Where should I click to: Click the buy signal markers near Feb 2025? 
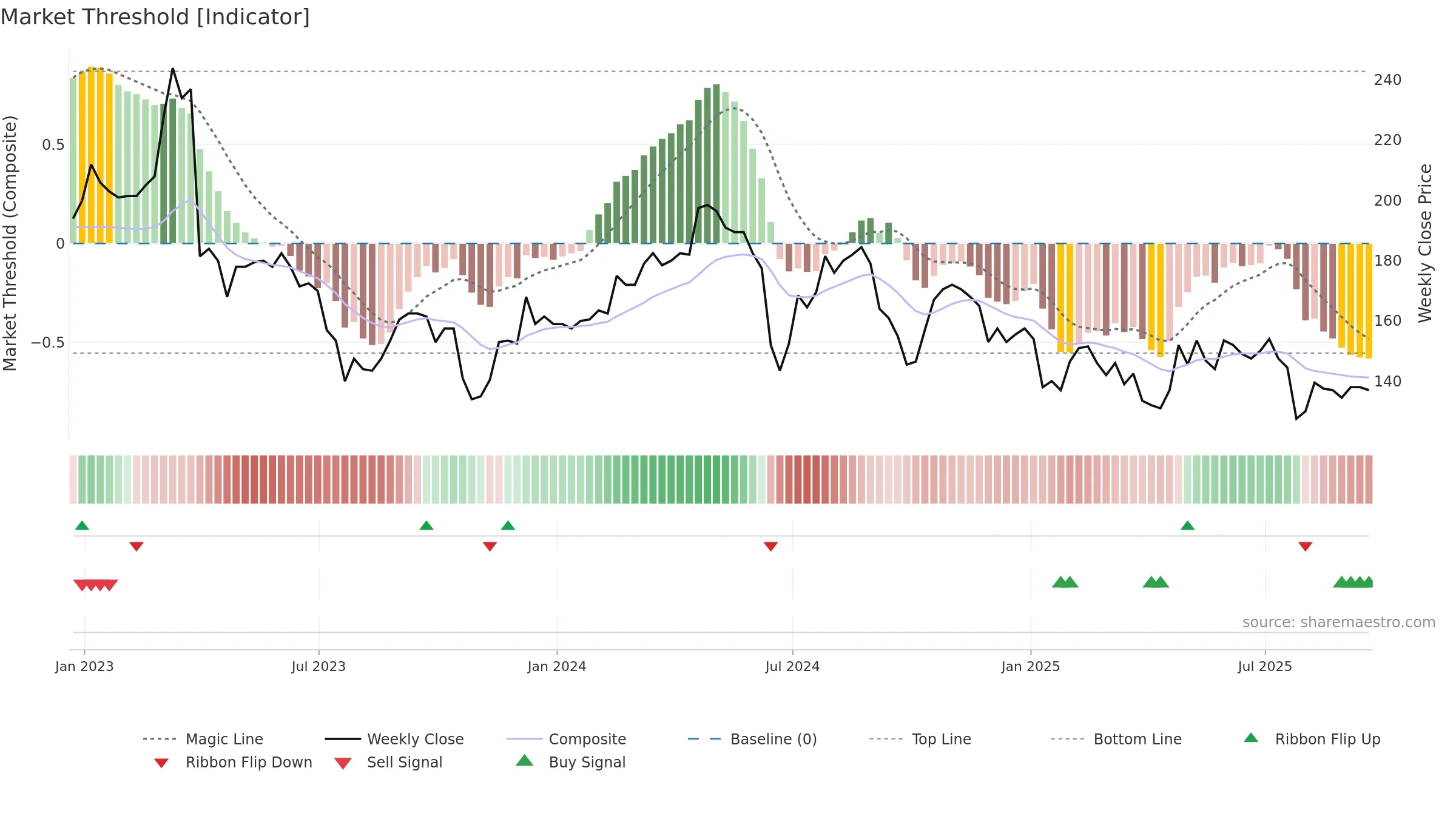pos(1065,582)
